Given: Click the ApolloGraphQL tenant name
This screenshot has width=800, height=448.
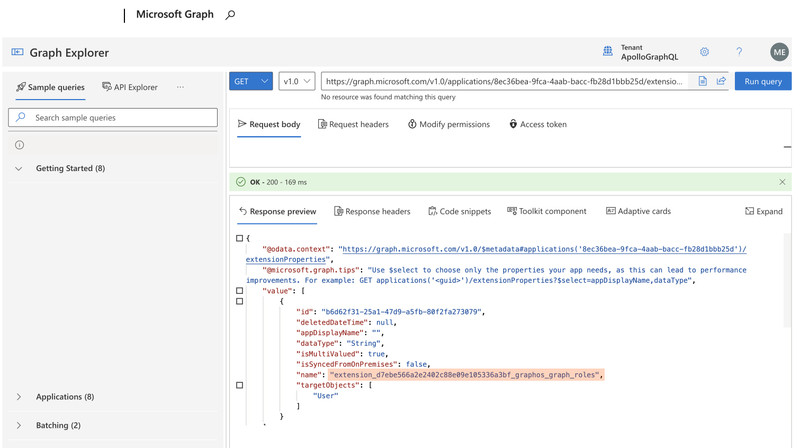Looking at the screenshot, I should pos(649,57).
